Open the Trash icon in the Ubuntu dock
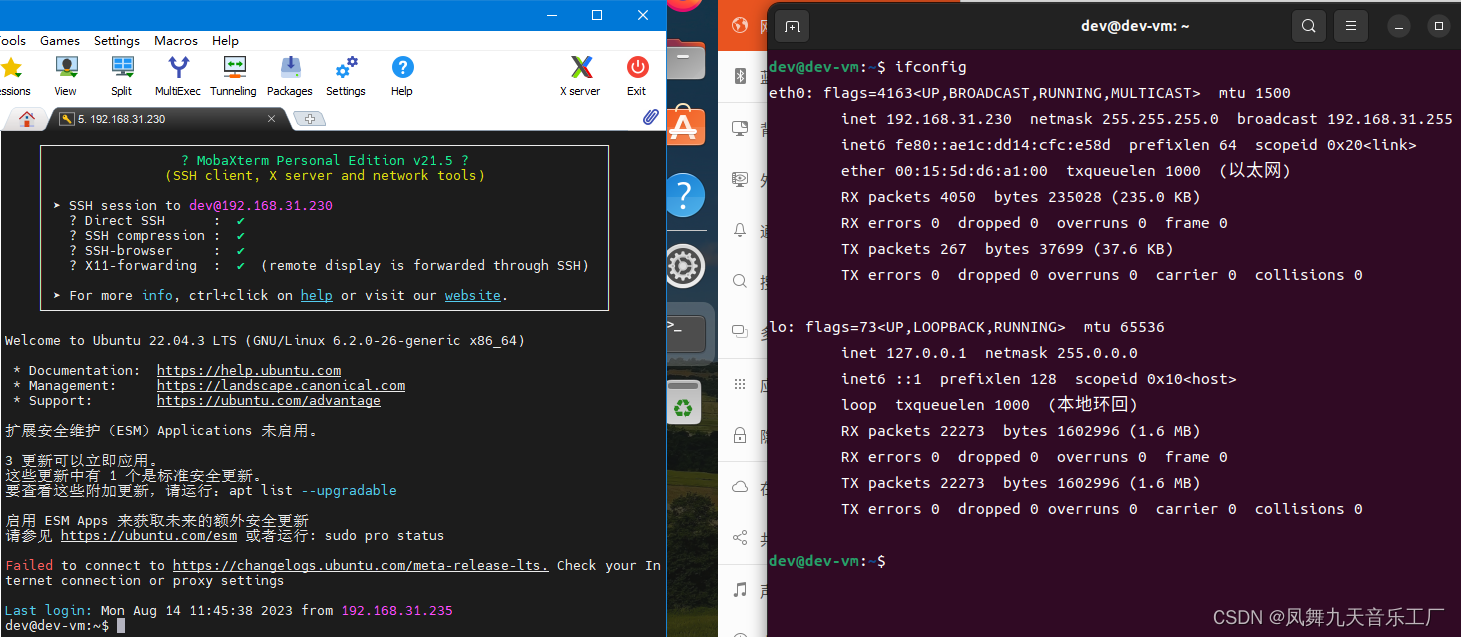Viewport: 1461px width, 637px height. click(x=683, y=401)
